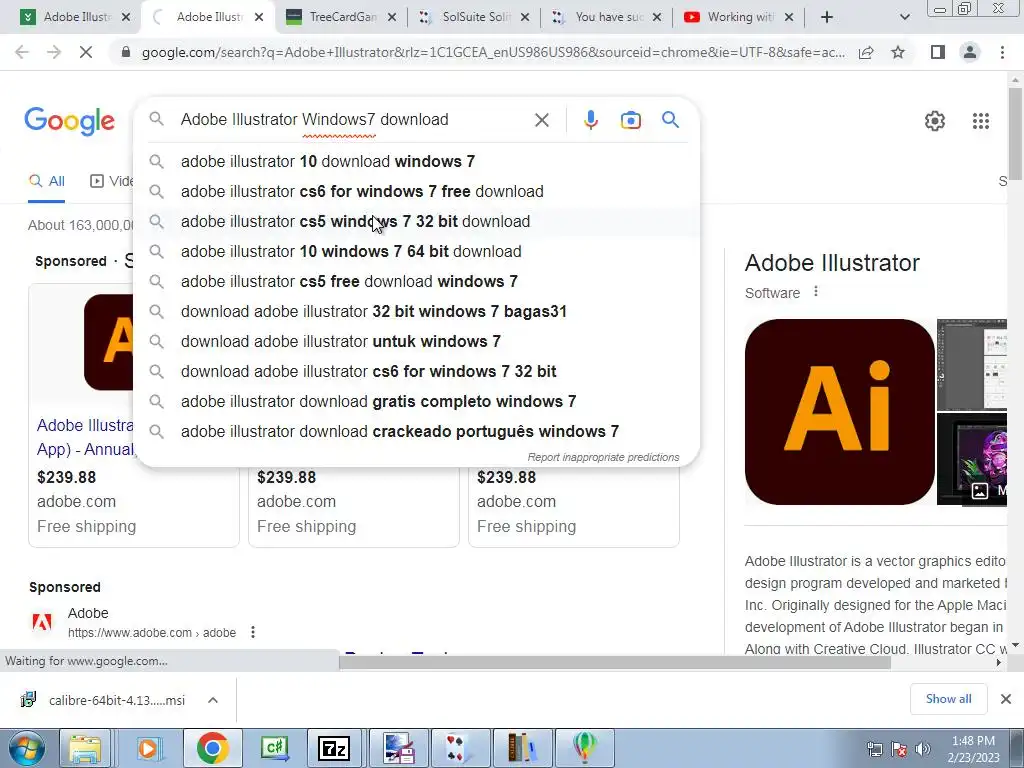Screen dimensions: 1024x768
Task: Open the tab search dropdown
Action: click(x=904, y=17)
